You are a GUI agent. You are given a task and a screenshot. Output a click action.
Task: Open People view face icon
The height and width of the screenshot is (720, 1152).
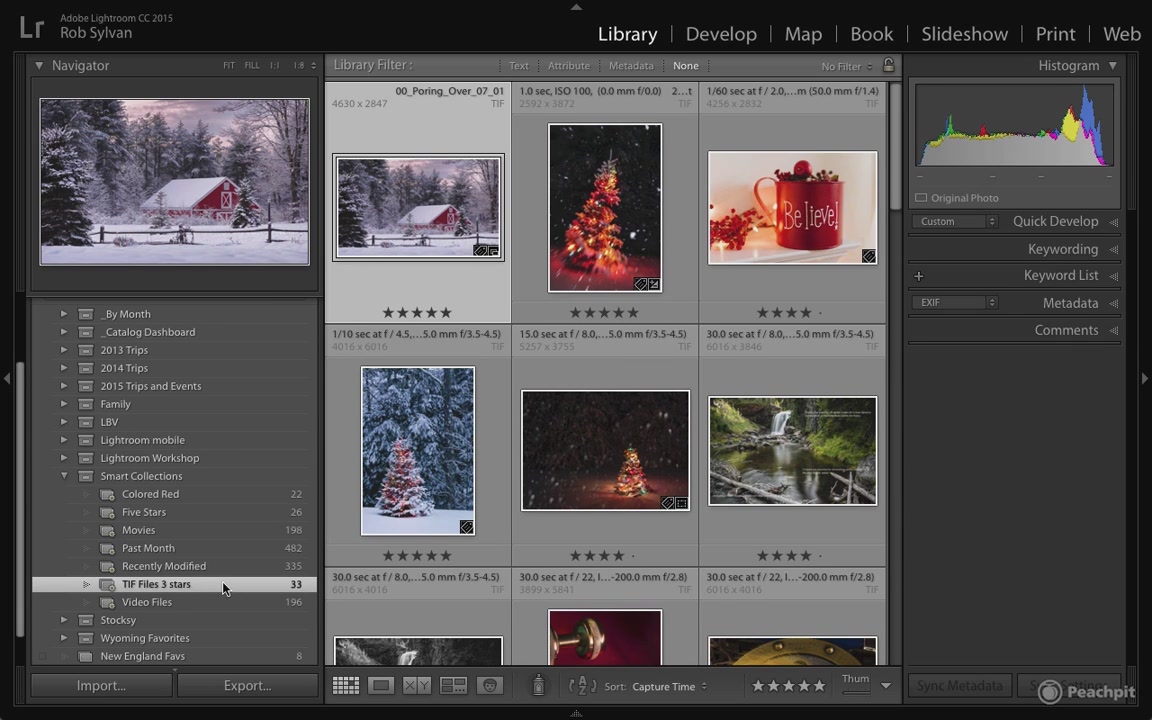[x=489, y=686]
